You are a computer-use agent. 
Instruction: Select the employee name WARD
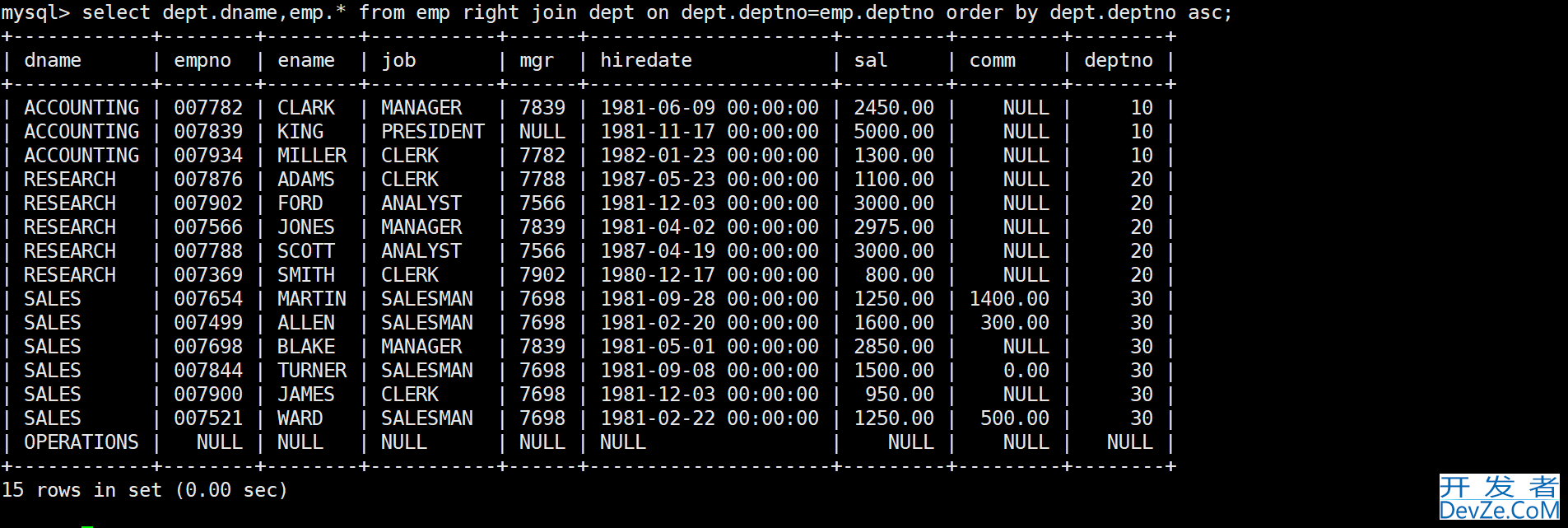[x=300, y=418]
